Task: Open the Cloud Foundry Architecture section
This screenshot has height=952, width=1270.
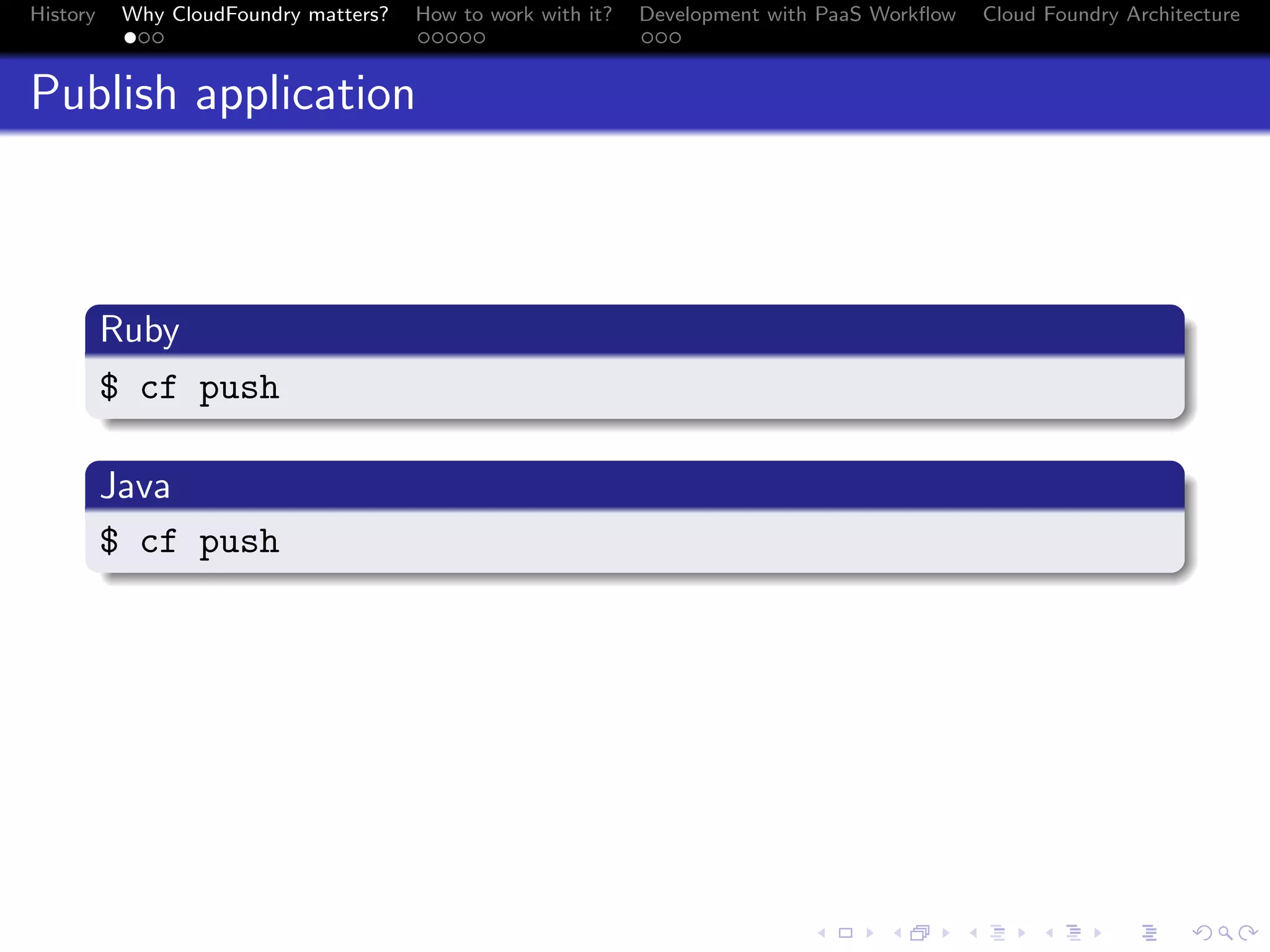Action: tap(1111, 14)
